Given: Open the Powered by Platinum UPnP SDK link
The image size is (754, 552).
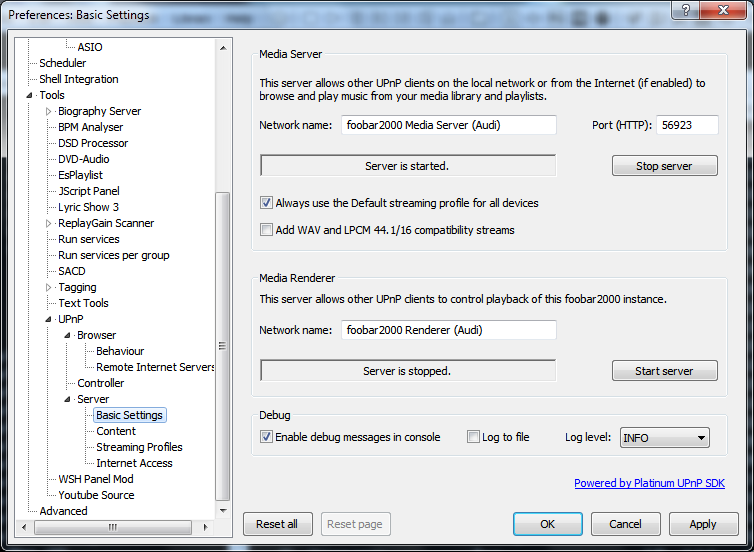Looking at the screenshot, I should point(649,483).
